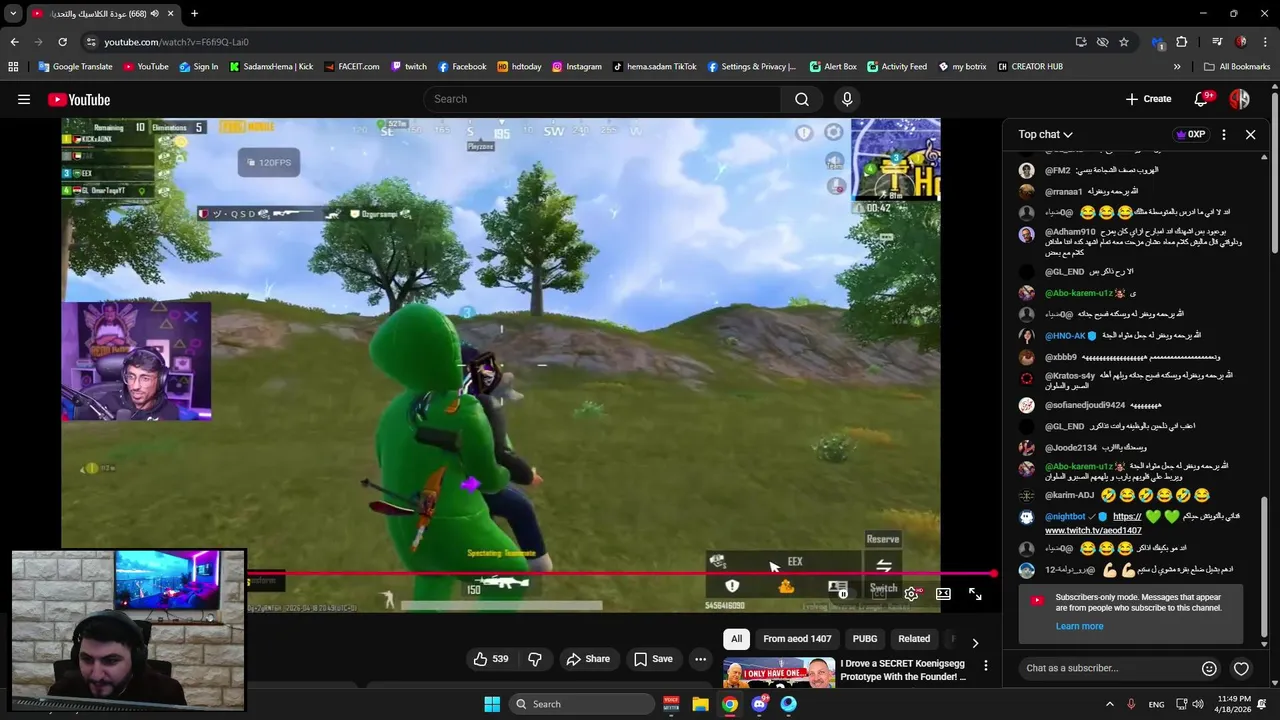Screen dimensions: 1280x720
Task: Open the YouTube account avatar menu
Action: pos(1239,99)
